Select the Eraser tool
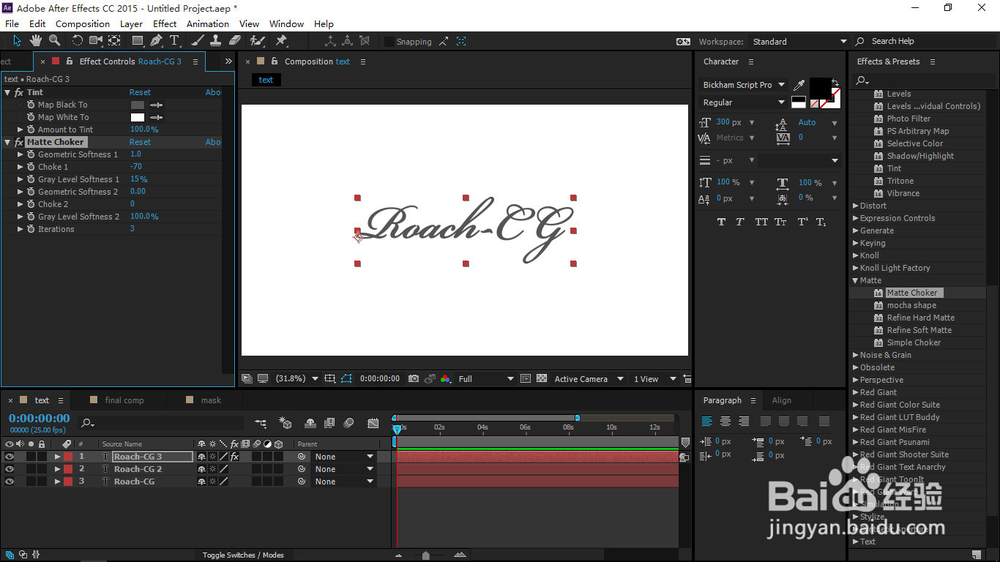This screenshot has width=1000, height=562. (x=235, y=41)
